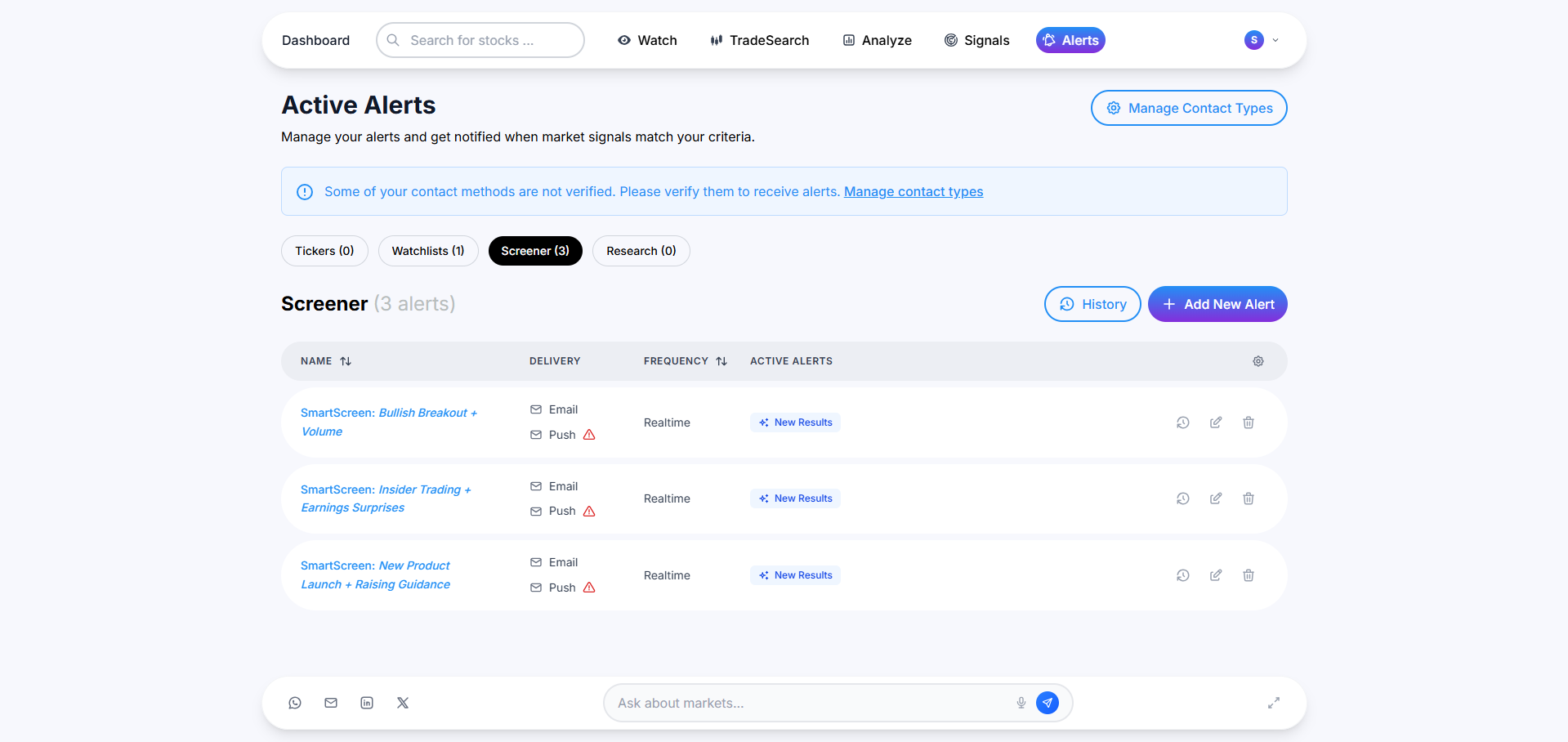1568x742 pixels.
Task: Open Manage Contact Types button
Action: [x=1188, y=108]
